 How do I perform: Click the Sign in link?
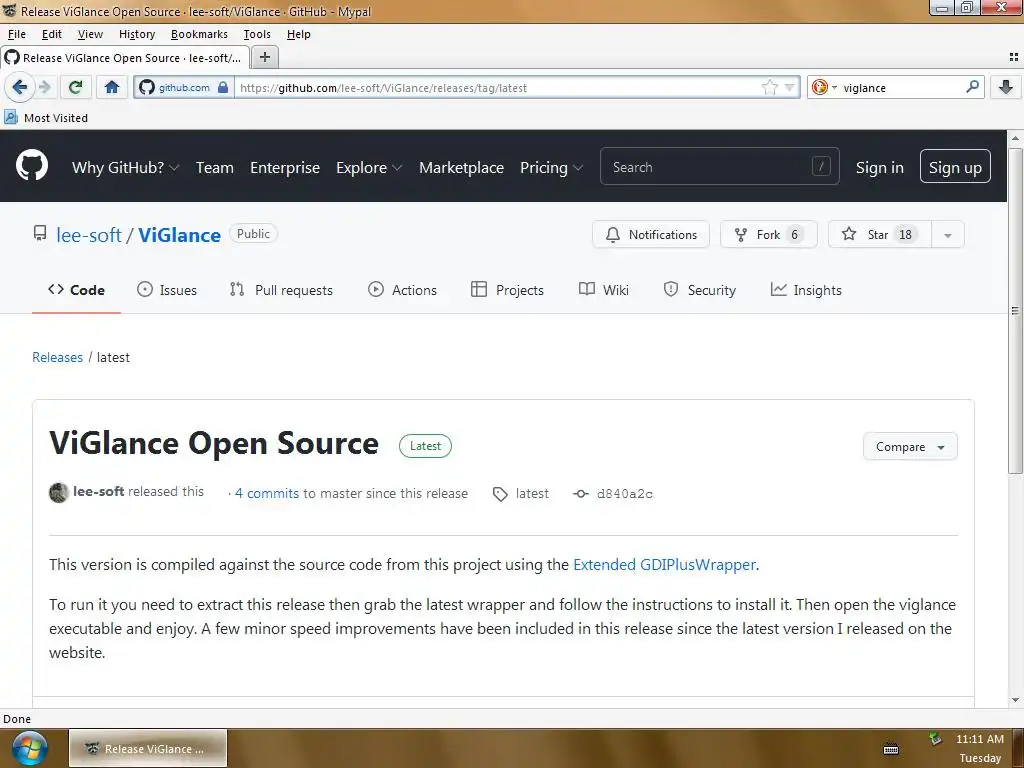point(879,167)
